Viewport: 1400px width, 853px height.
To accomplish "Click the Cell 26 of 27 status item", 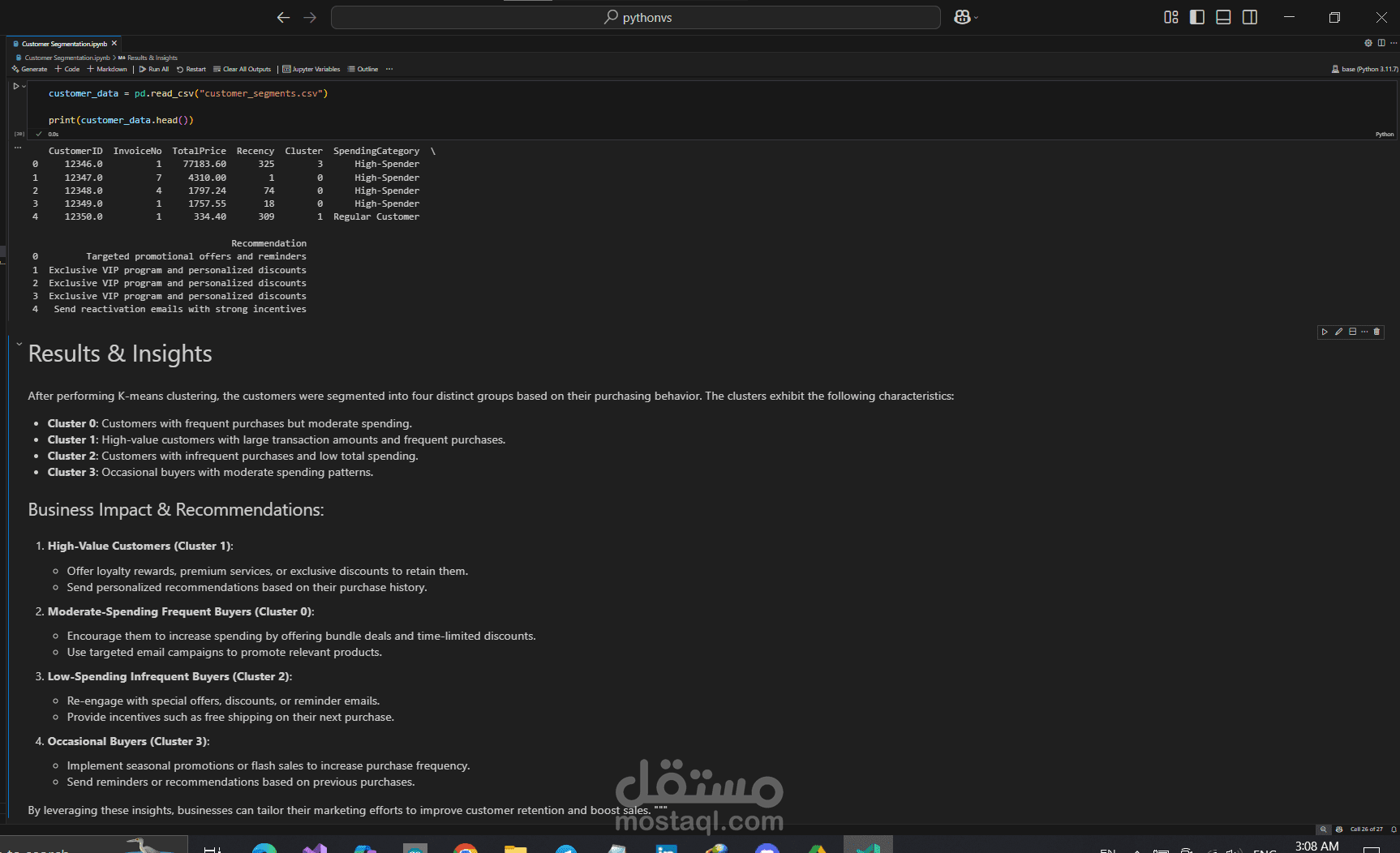I will pyautogui.click(x=1367, y=829).
